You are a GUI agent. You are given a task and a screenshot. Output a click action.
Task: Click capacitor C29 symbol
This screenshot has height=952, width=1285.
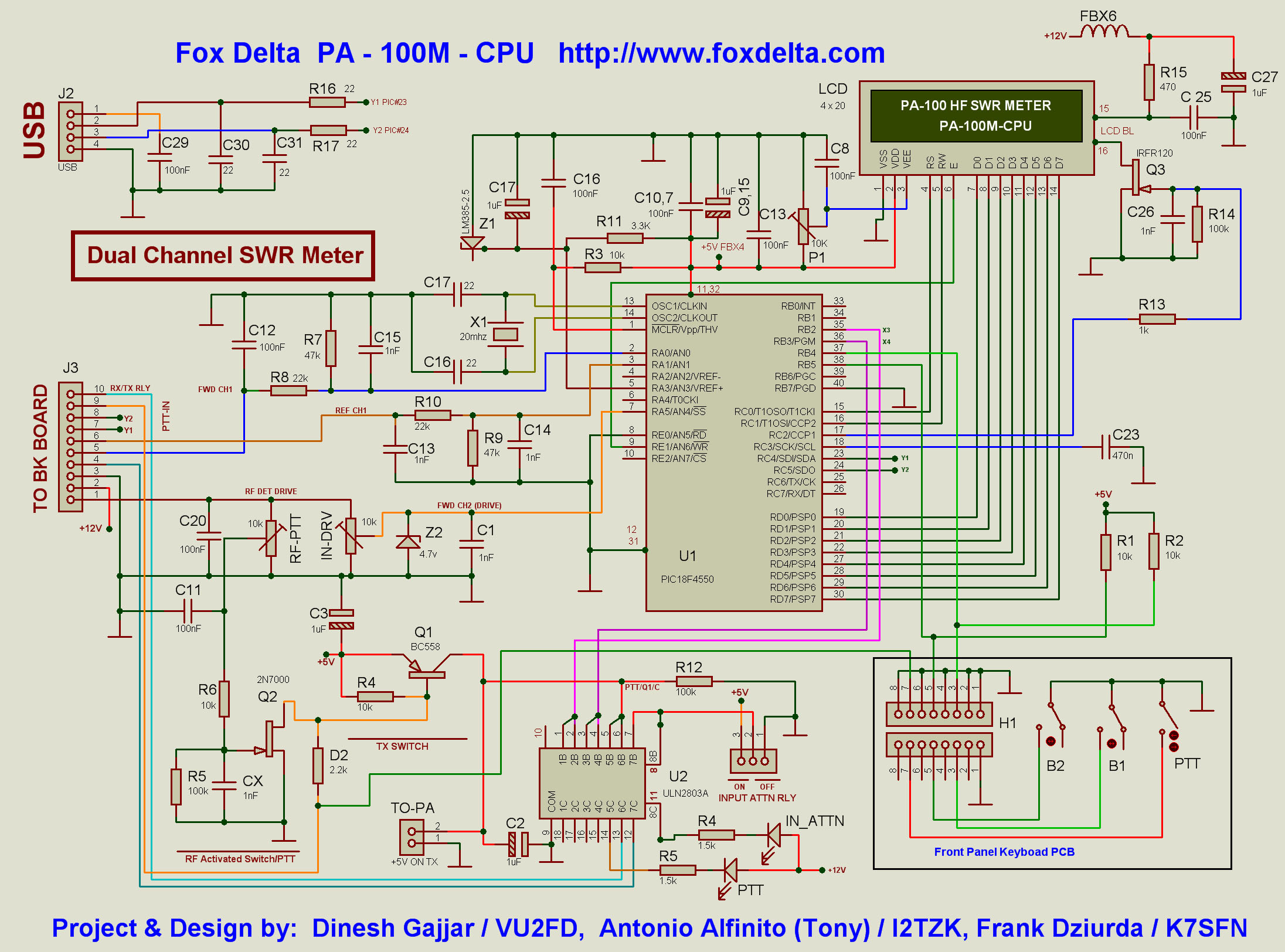(x=159, y=157)
